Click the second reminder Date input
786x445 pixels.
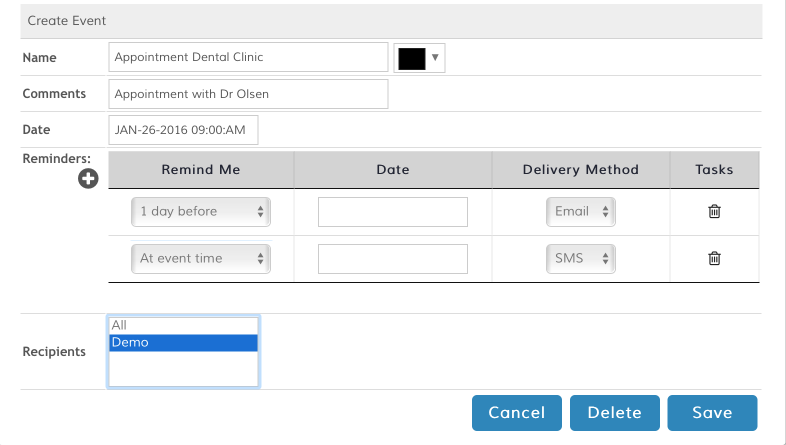tap(393, 258)
